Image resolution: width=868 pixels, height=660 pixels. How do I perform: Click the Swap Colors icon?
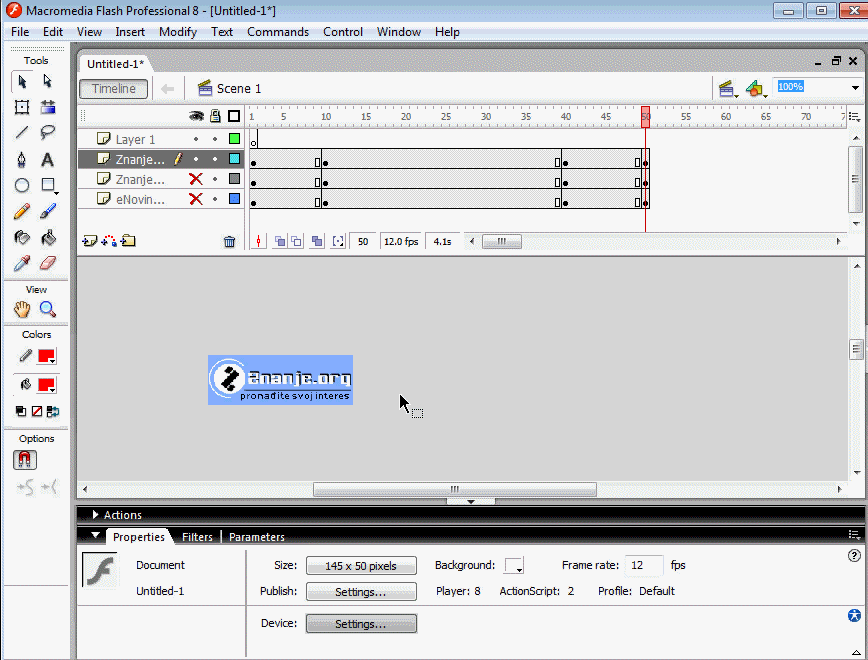[53, 411]
